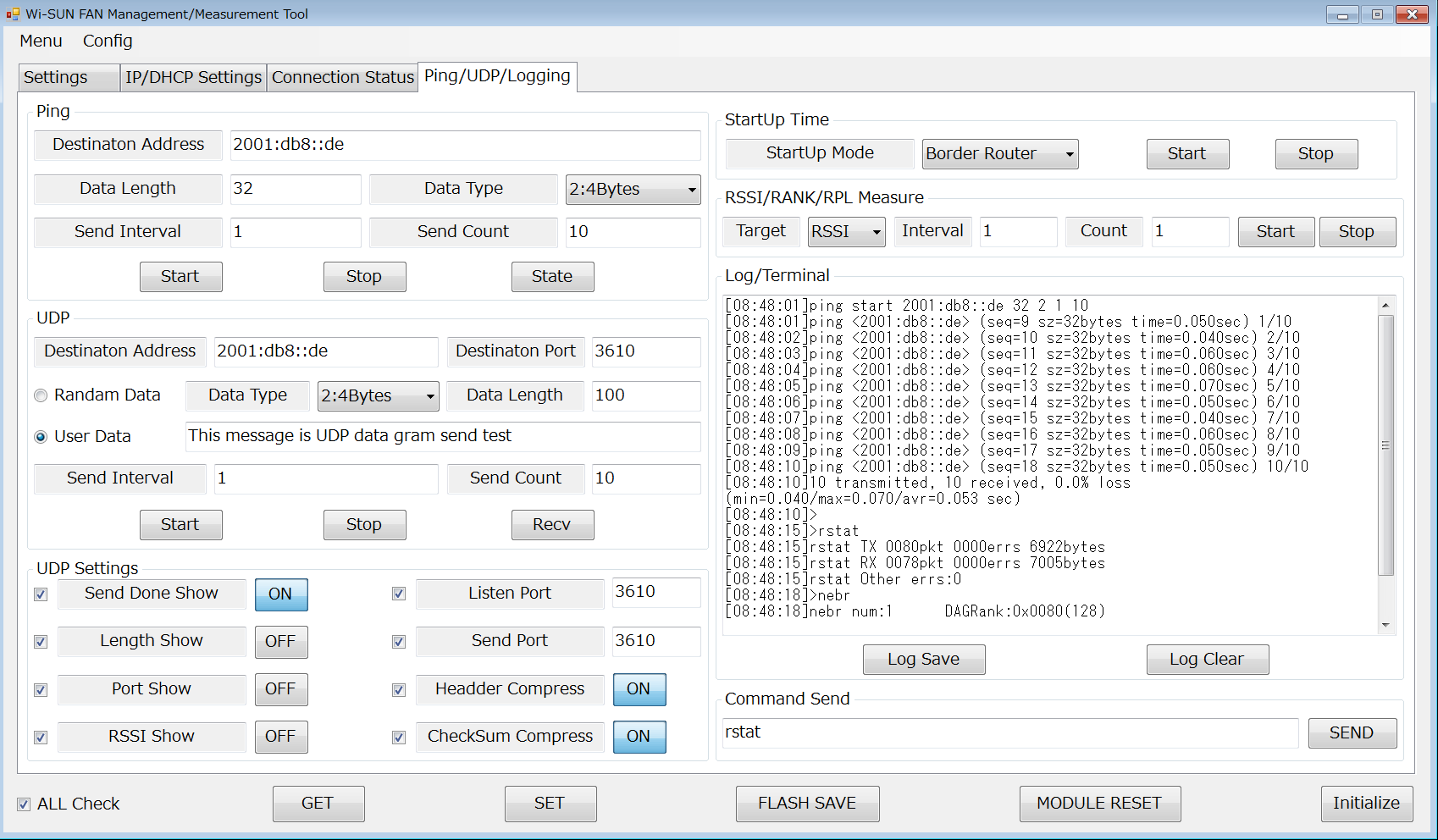Screen dimensions: 1438x840
Task: Open the Config menu
Action: tap(107, 41)
